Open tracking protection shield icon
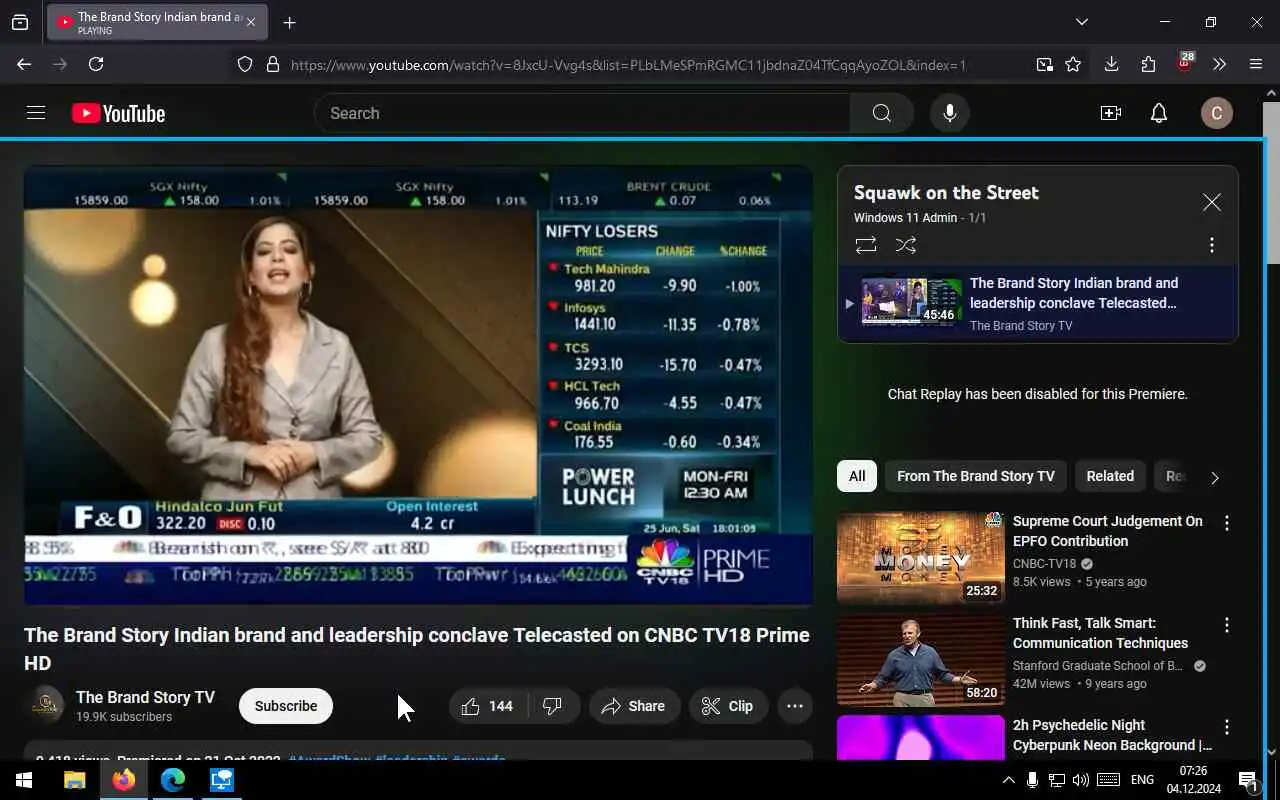1280x800 pixels. pos(245,64)
